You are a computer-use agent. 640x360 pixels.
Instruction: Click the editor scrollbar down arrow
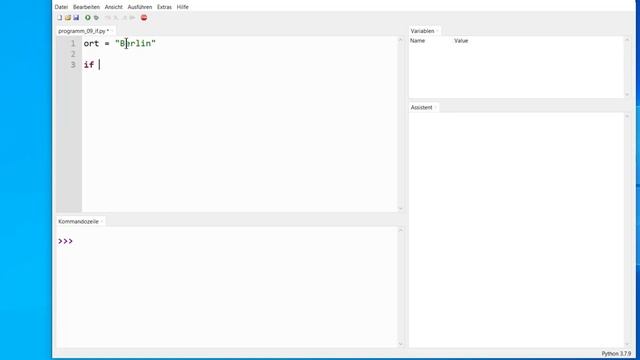point(400,209)
